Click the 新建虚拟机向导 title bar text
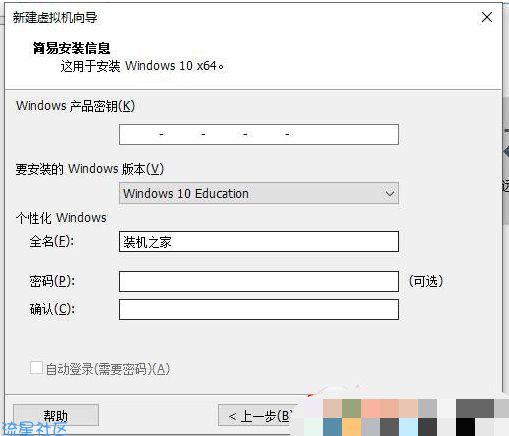The height and width of the screenshot is (436, 509). [x=55, y=18]
